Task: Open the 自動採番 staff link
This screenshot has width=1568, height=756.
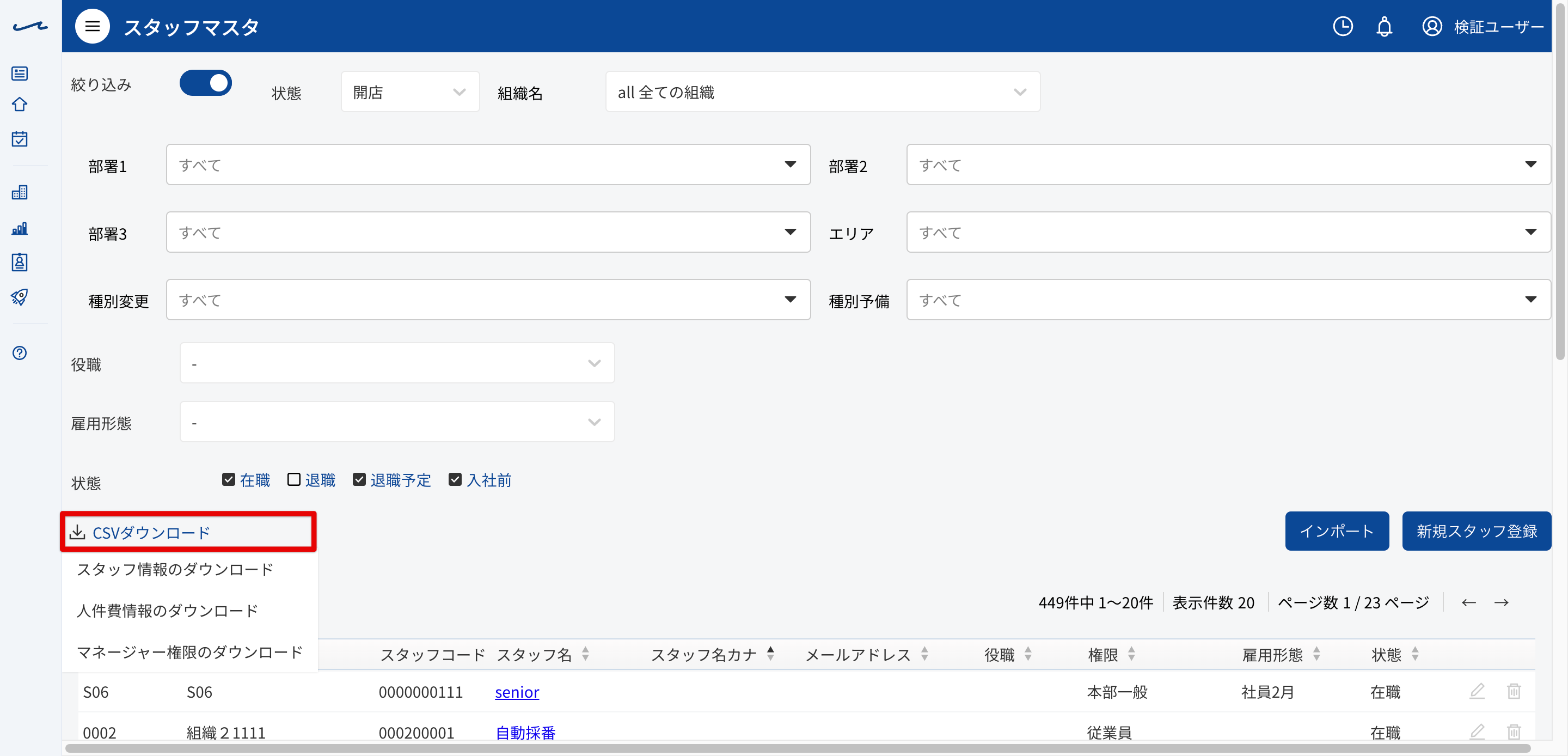Action: click(x=525, y=732)
